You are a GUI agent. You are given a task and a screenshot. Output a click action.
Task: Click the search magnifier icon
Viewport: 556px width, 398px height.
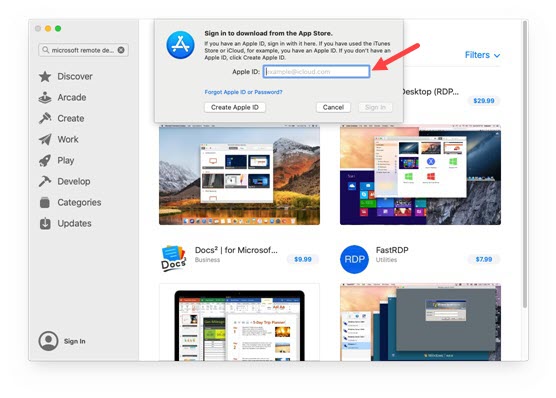[x=45, y=50]
